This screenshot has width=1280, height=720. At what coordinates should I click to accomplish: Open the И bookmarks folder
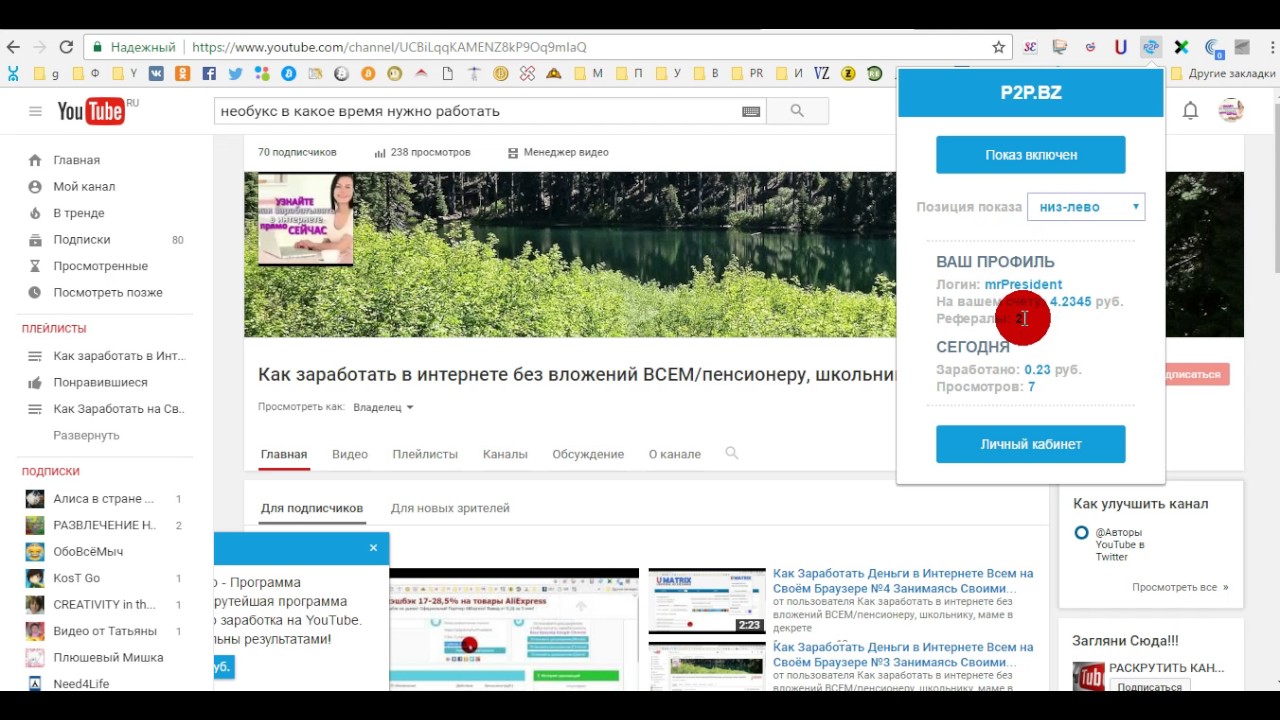pyautogui.click(x=788, y=73)
